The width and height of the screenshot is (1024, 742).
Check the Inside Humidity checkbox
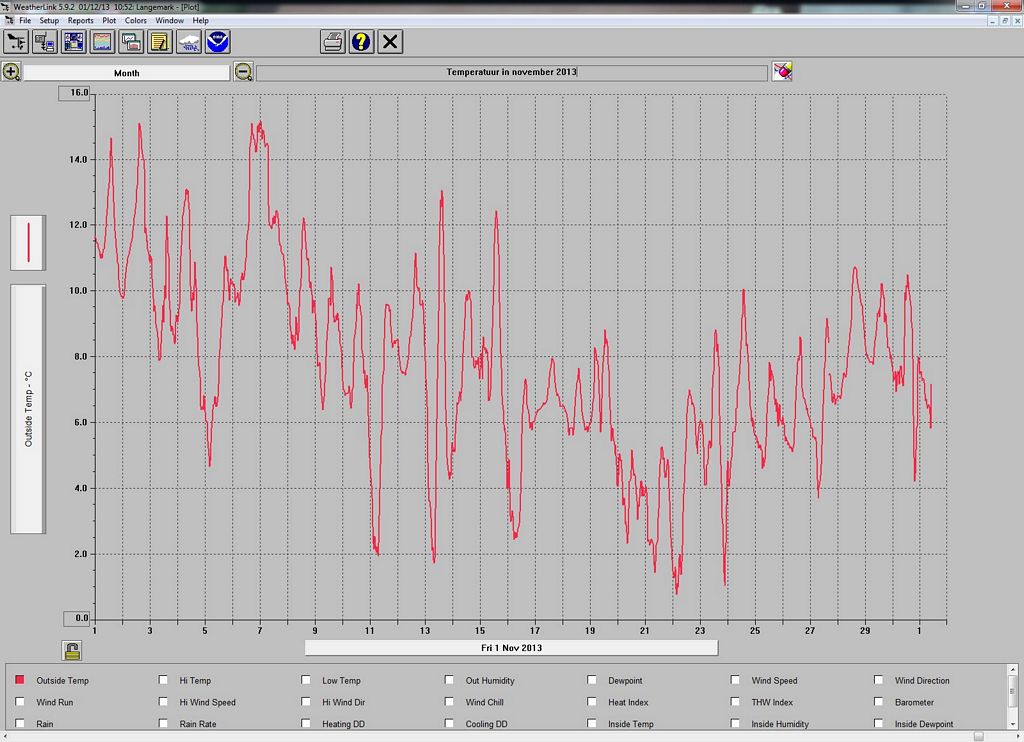735,723
